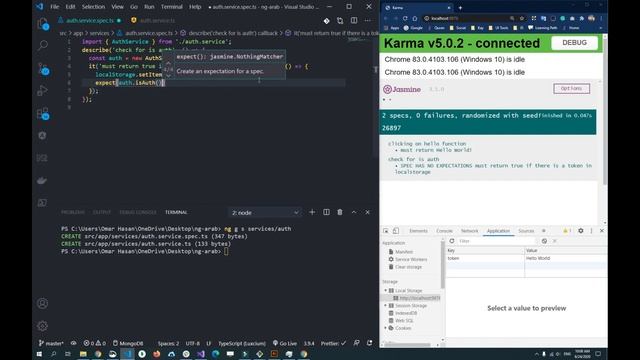
Task: Click the DevTools inspect element icon
Action: (x=386, y=231)
